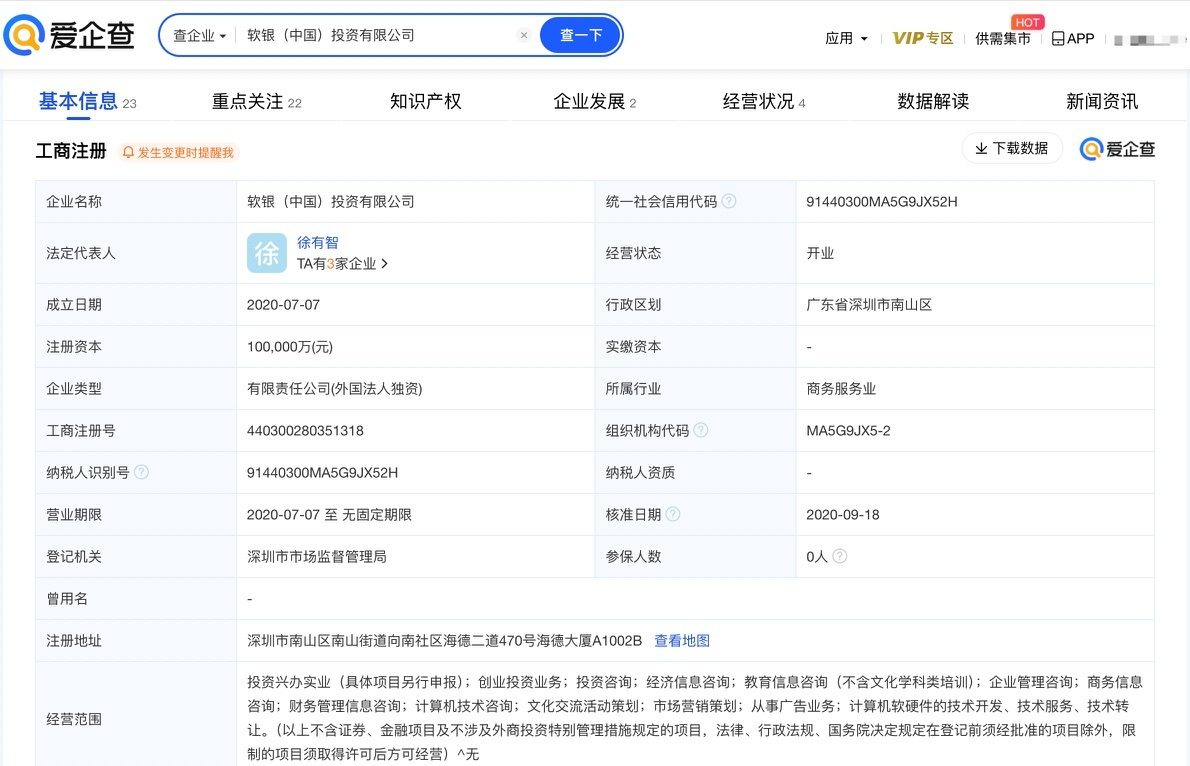Click the 徐有智 name link
The image size is (1190, 766).
point(318,243)
